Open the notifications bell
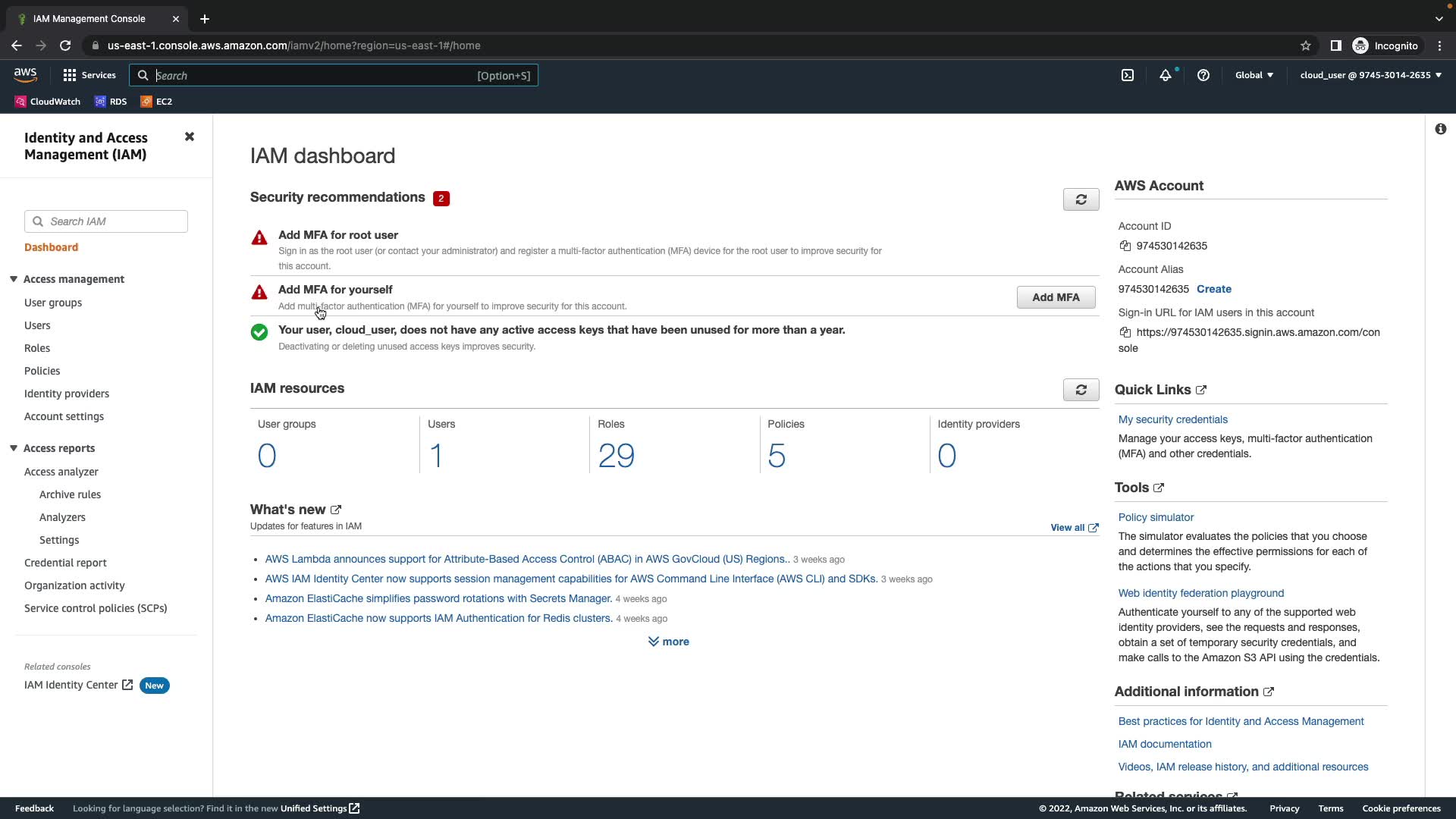The height and width of the screenshot is (819, 1456). coord(1166,75)
